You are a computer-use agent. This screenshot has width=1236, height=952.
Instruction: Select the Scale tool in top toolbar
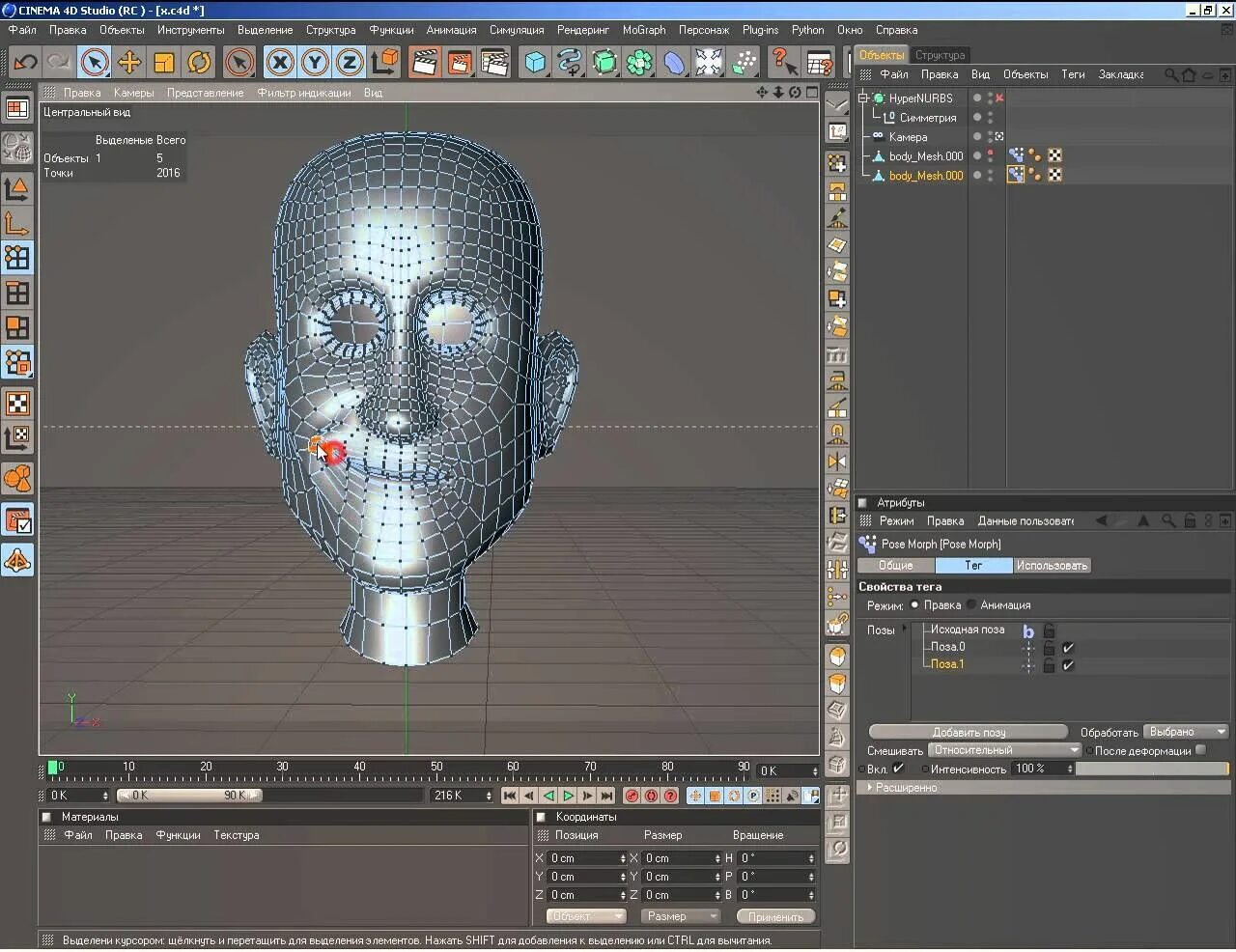164,63
